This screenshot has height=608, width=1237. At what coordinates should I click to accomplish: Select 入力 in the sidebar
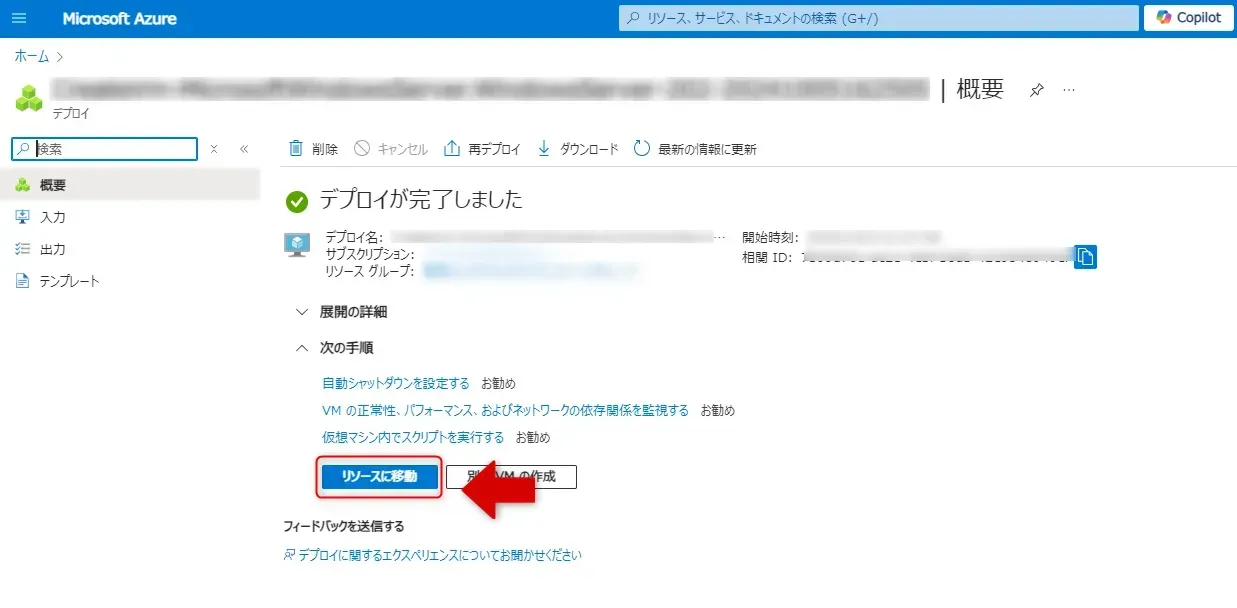point(52,217)
